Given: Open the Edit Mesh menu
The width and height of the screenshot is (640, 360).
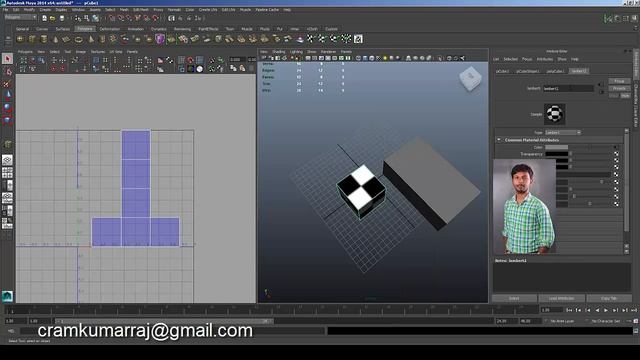Looking at the screenshot, I should [x=141, y=9].
